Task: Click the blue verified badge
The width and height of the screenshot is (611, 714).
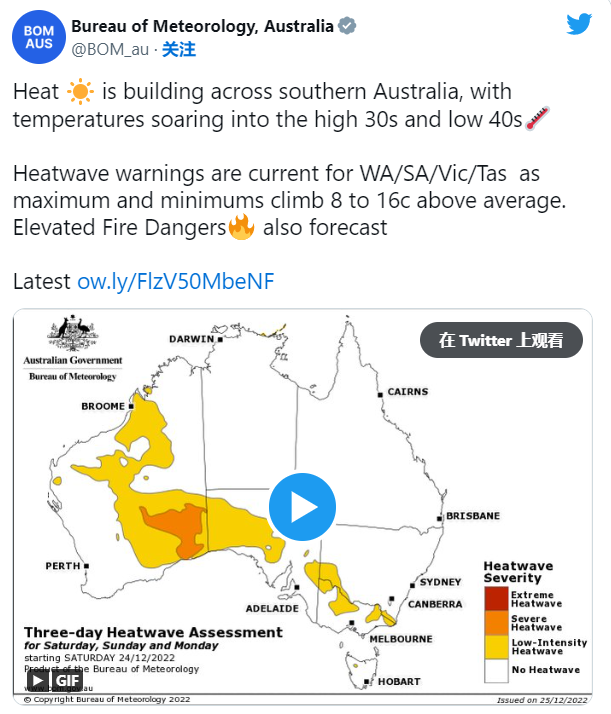Action: pyautogui.click(x=346, y=27)
